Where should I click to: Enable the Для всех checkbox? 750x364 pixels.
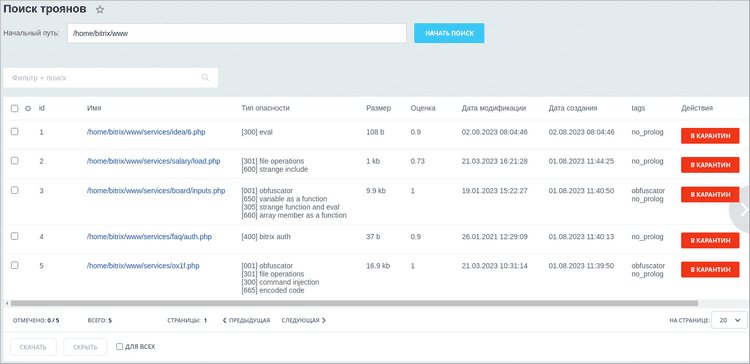[120, 346]
